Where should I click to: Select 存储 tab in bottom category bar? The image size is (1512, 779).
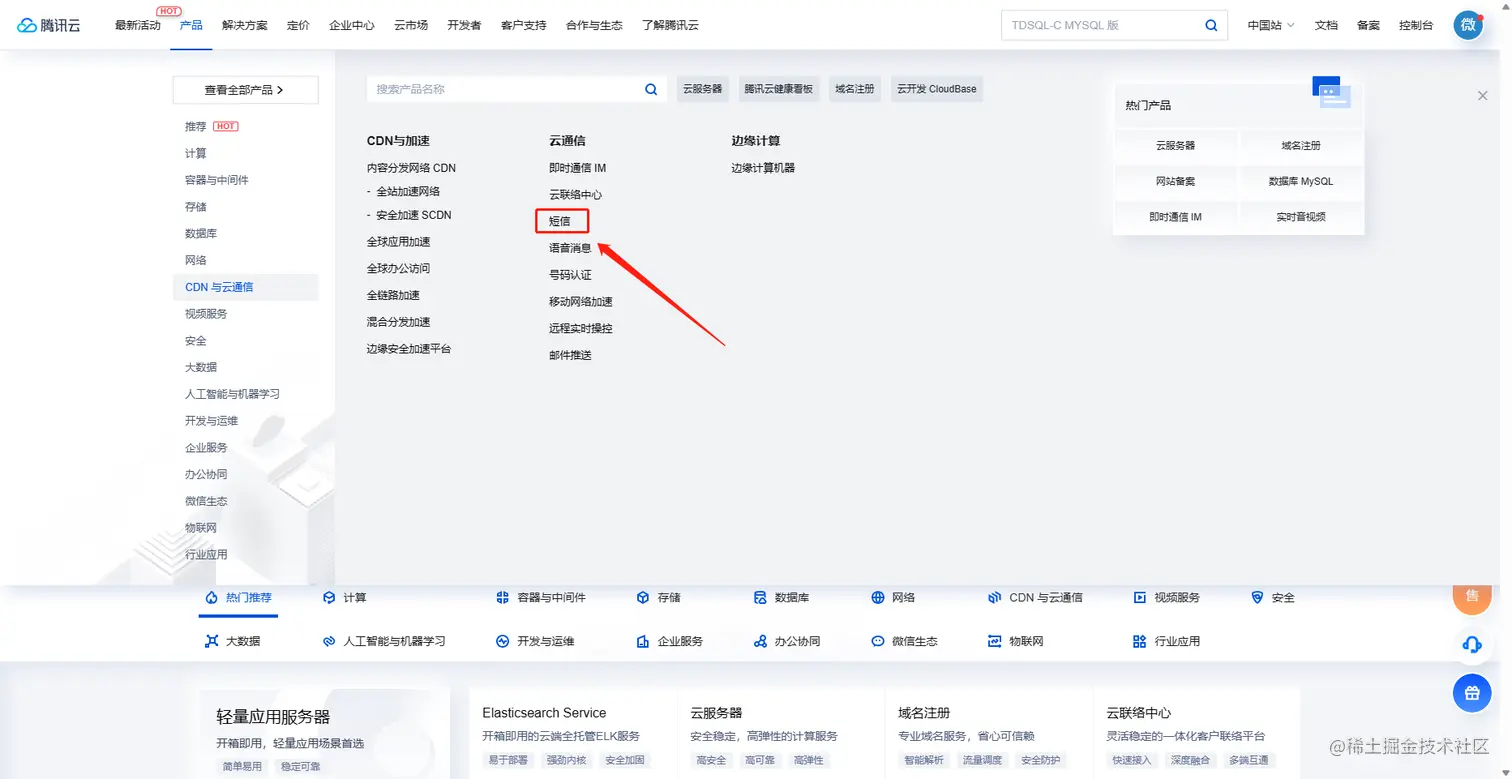point(658,598)
